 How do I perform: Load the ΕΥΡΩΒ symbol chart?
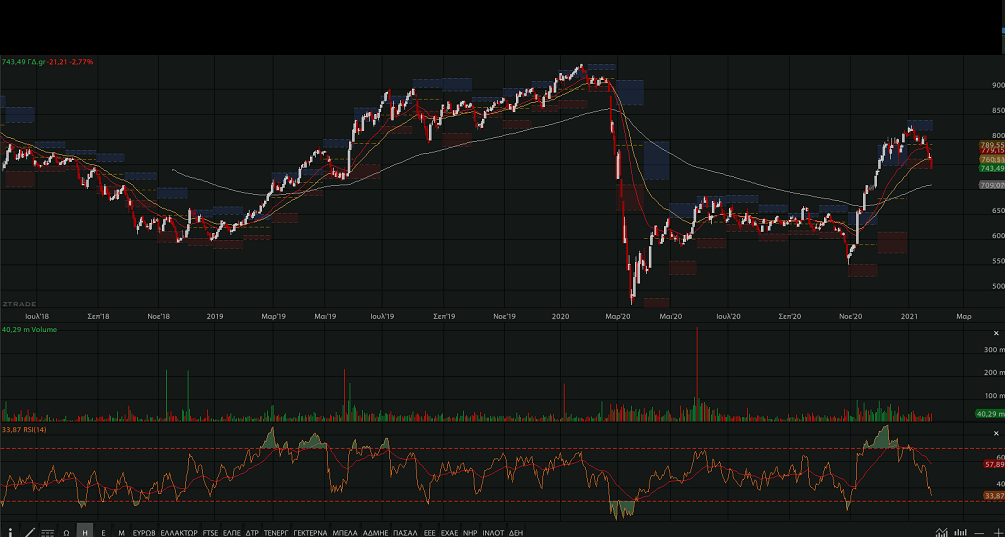coord(145,532)
